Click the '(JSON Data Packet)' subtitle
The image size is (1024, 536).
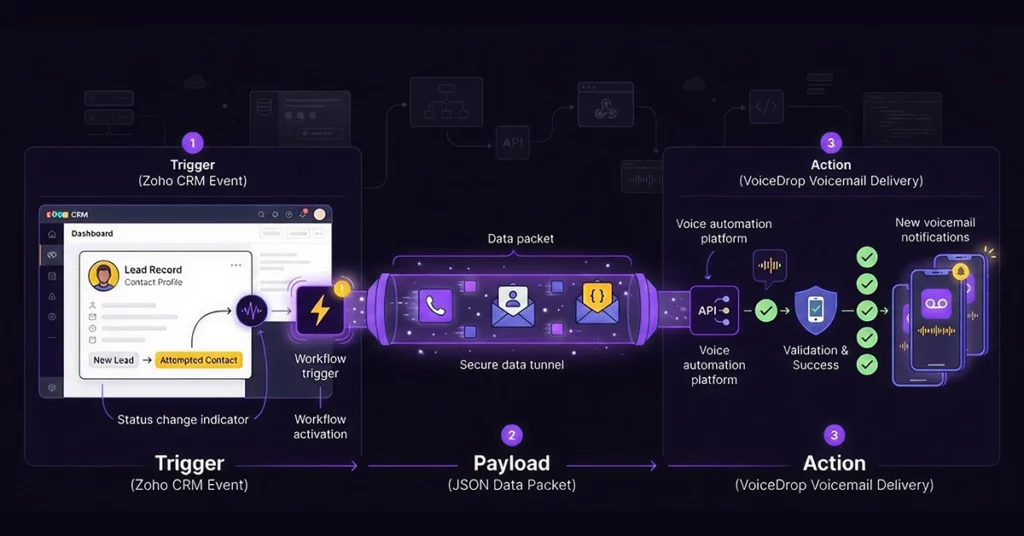pos(511,485)
